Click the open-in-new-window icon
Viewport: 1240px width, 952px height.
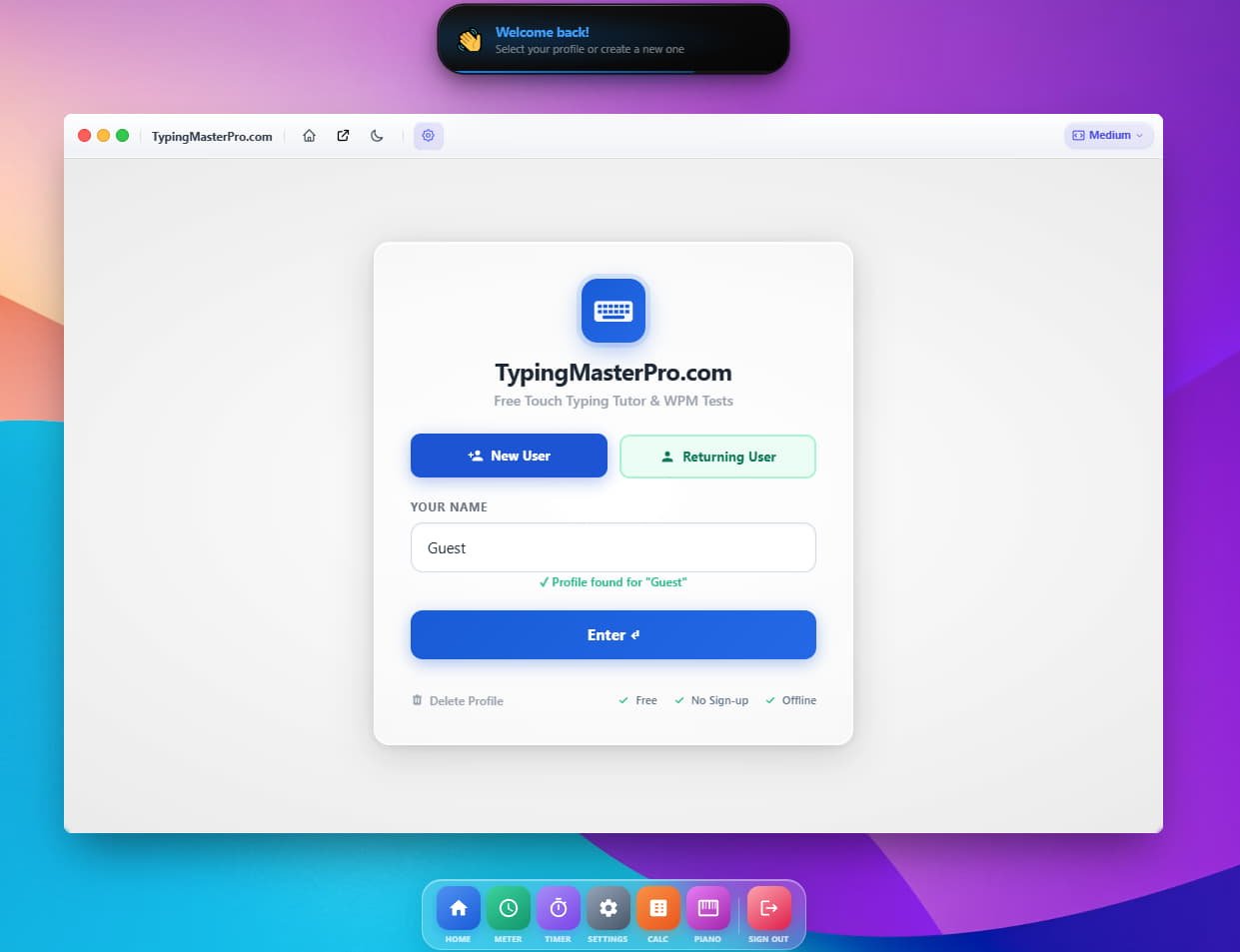pyautogui.click(x=343, y=136)
